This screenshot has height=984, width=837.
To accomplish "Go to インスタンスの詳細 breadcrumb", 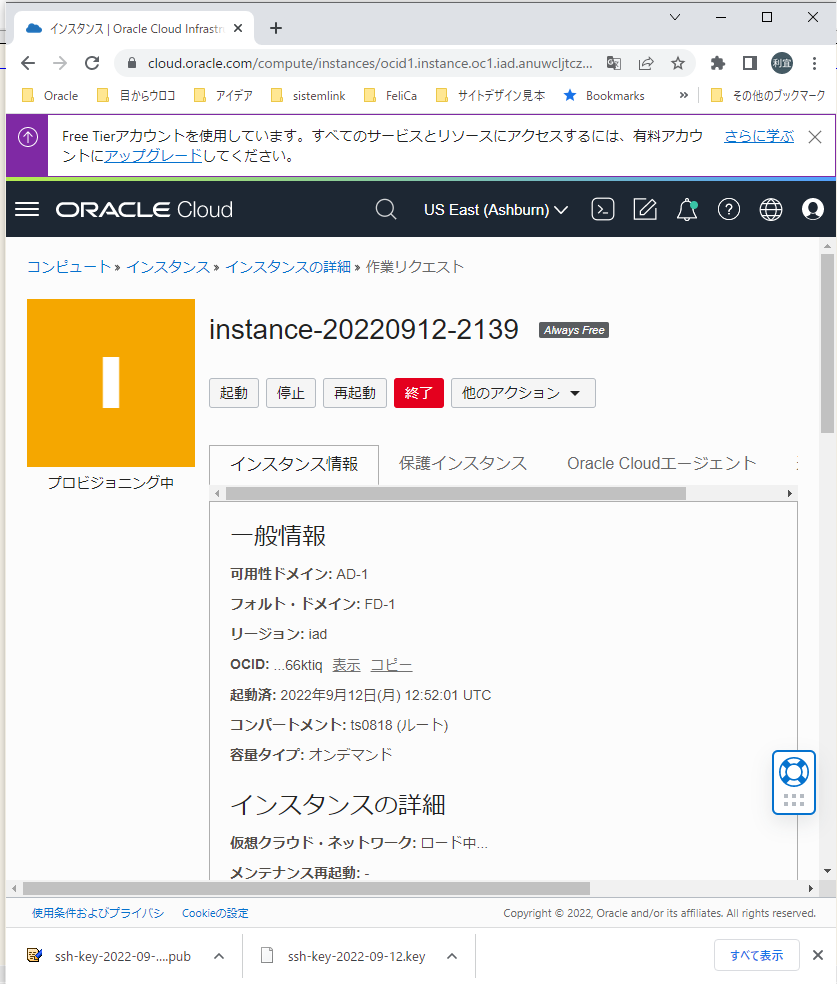I will 288,267.
